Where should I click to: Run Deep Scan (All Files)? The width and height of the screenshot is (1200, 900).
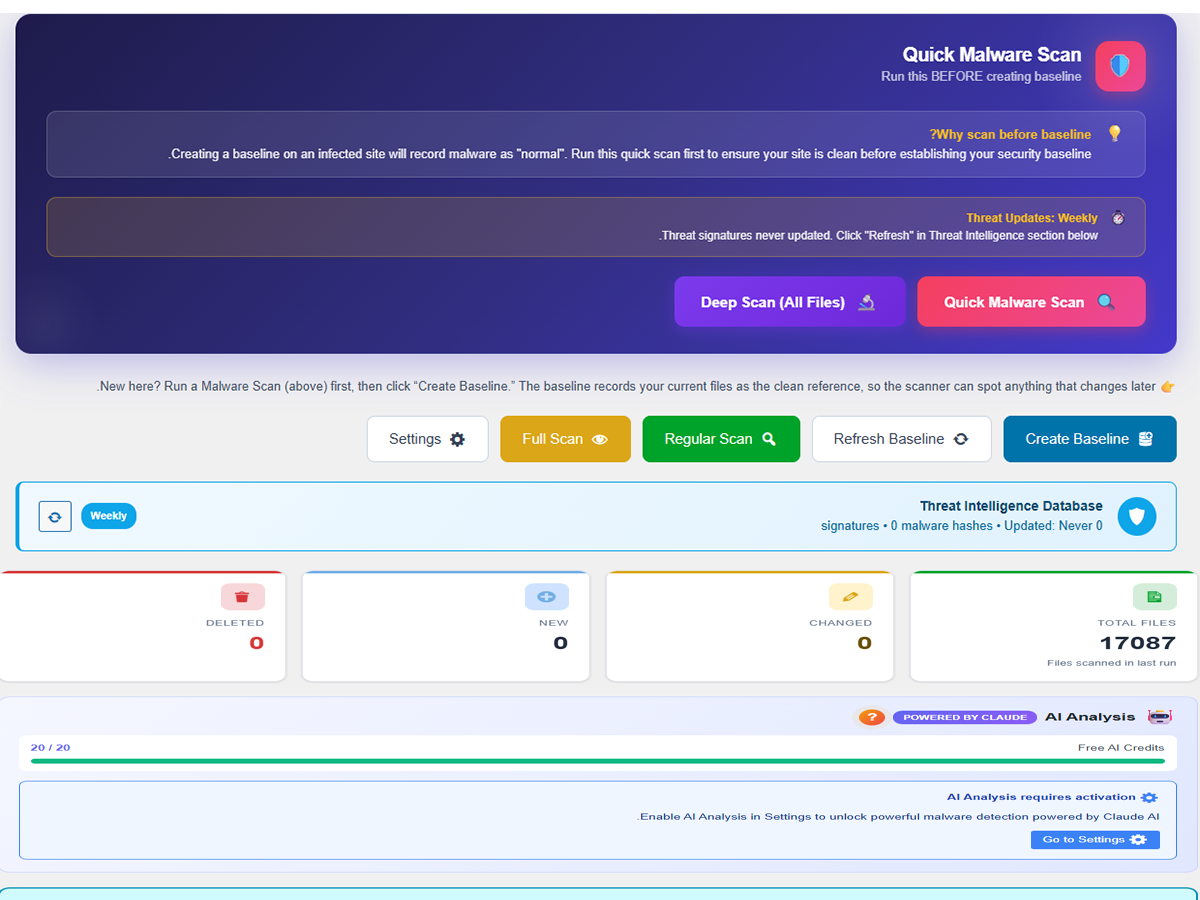tap(790, 302)
